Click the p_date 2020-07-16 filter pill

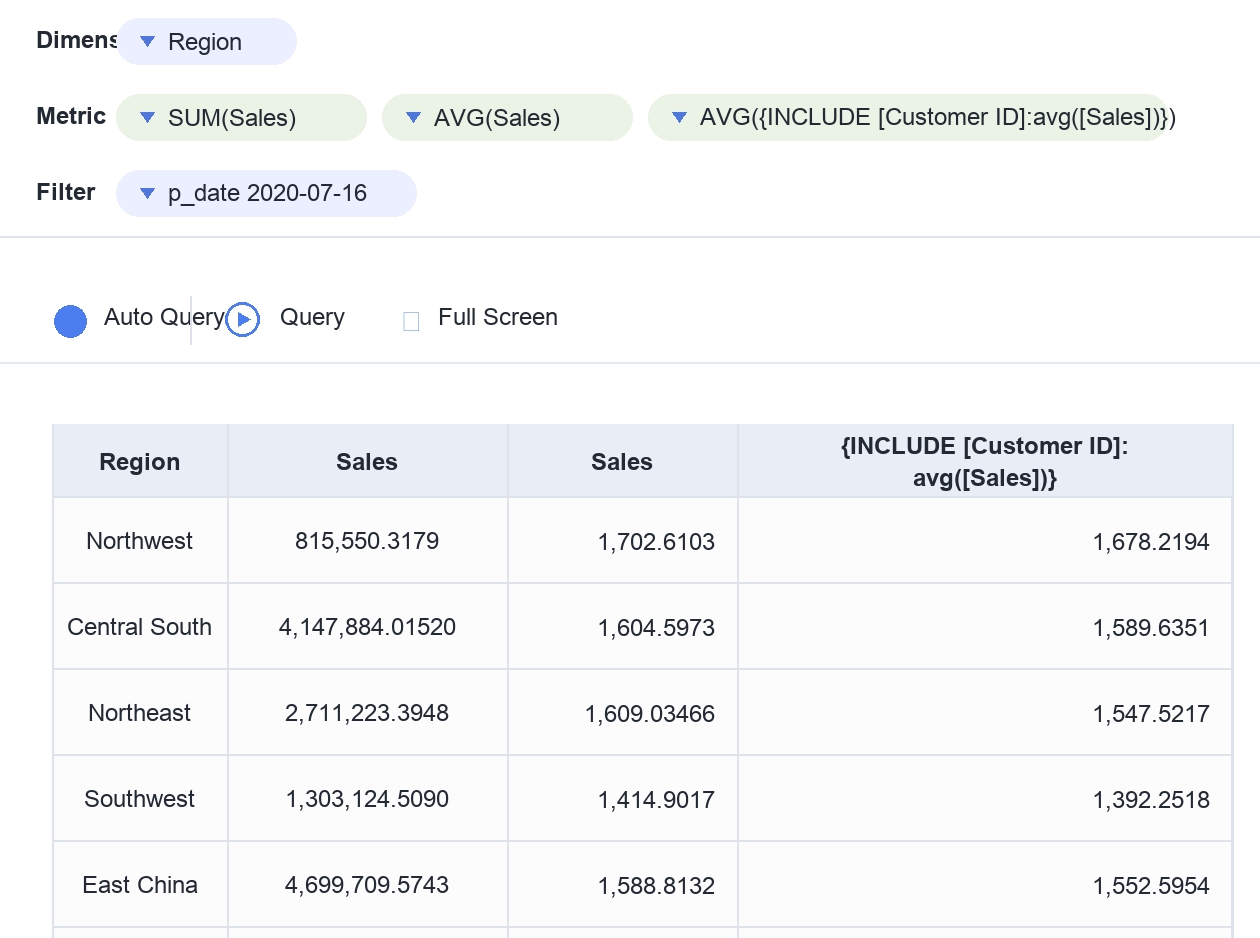pos(266,194)
